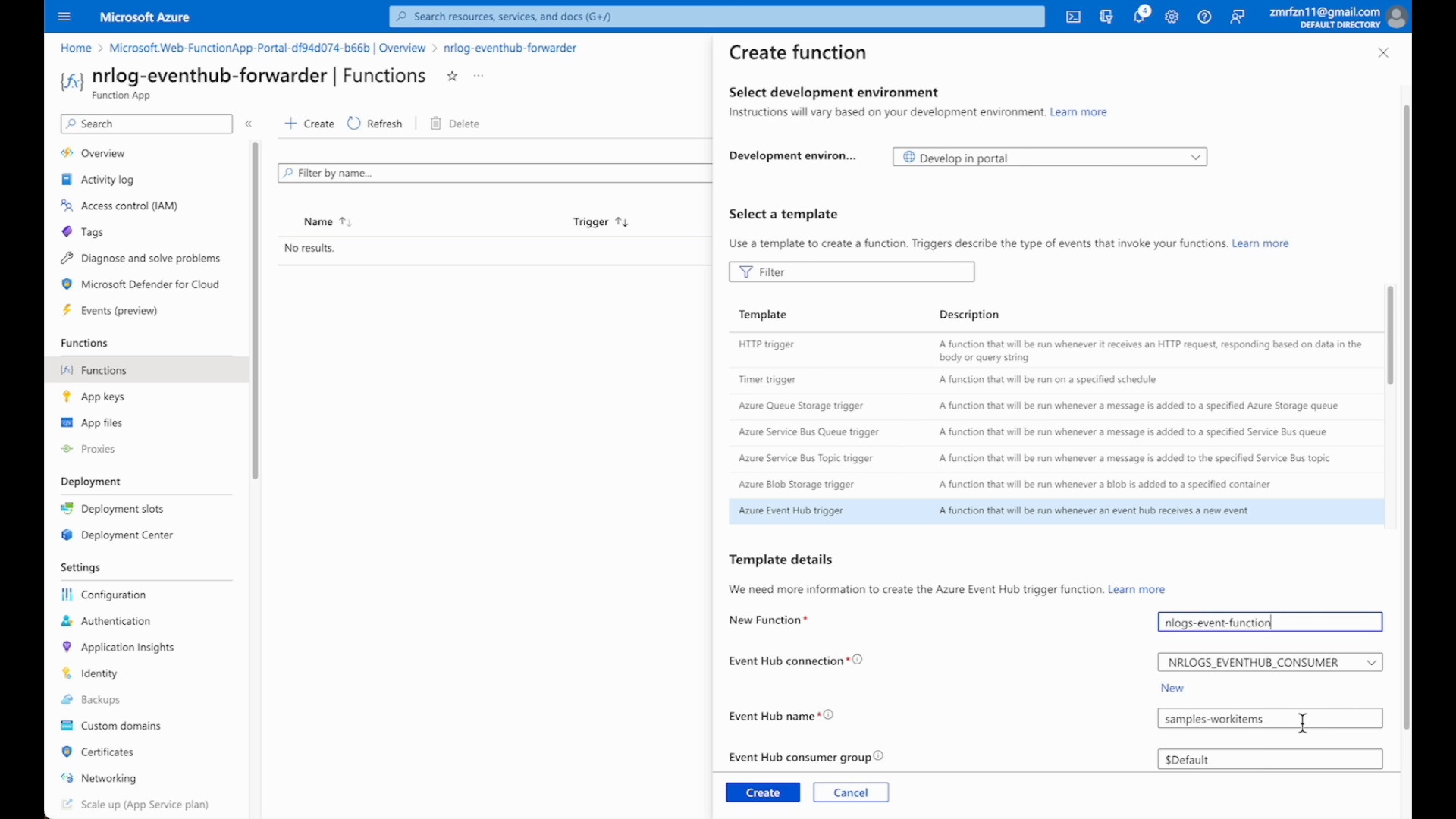1456x819 pixels.
Task: Click the Create toolbar button
Action: [309, 124]
